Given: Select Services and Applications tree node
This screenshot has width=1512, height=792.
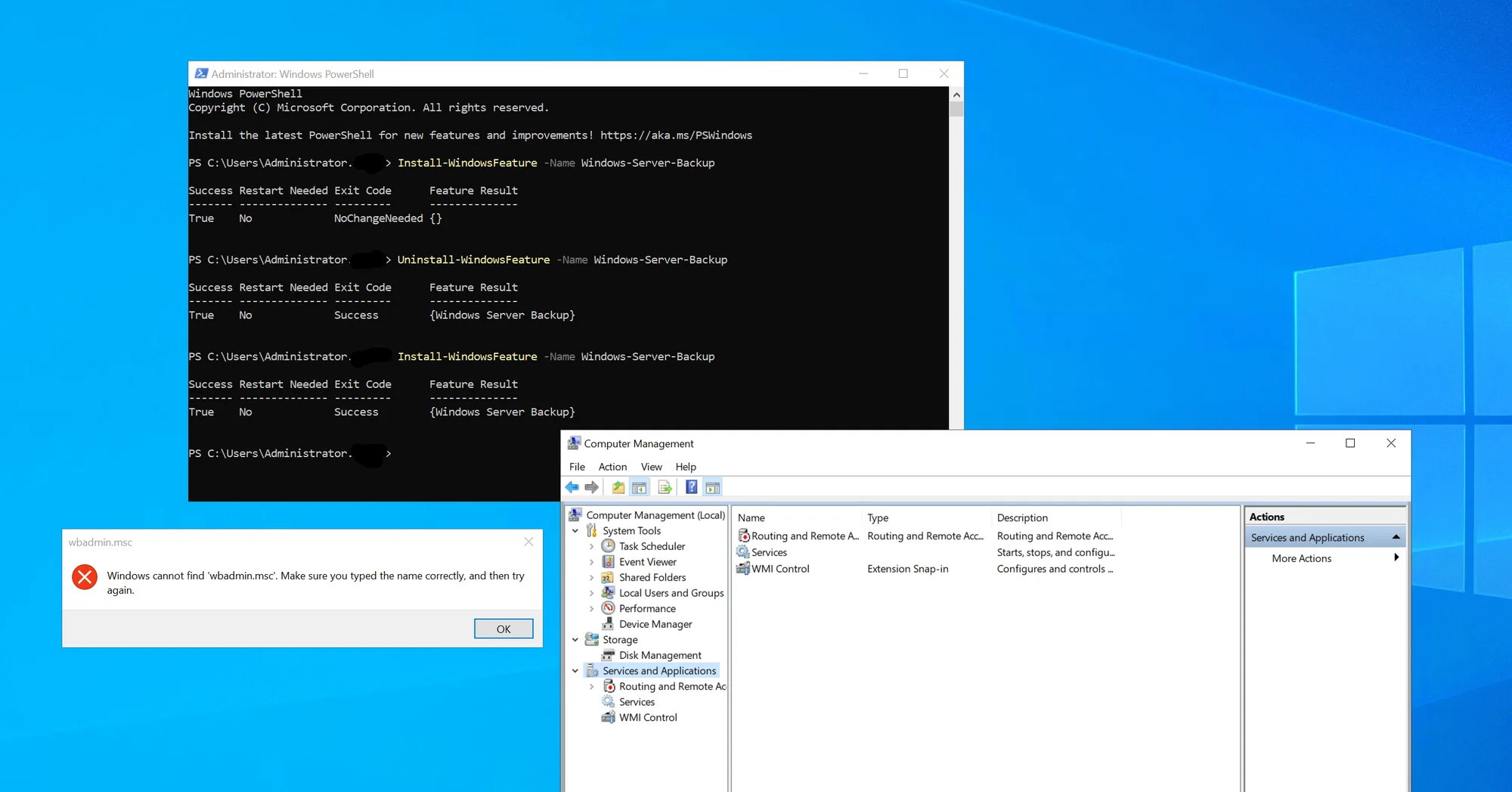Looking at the screenshot, I should 659,671.
